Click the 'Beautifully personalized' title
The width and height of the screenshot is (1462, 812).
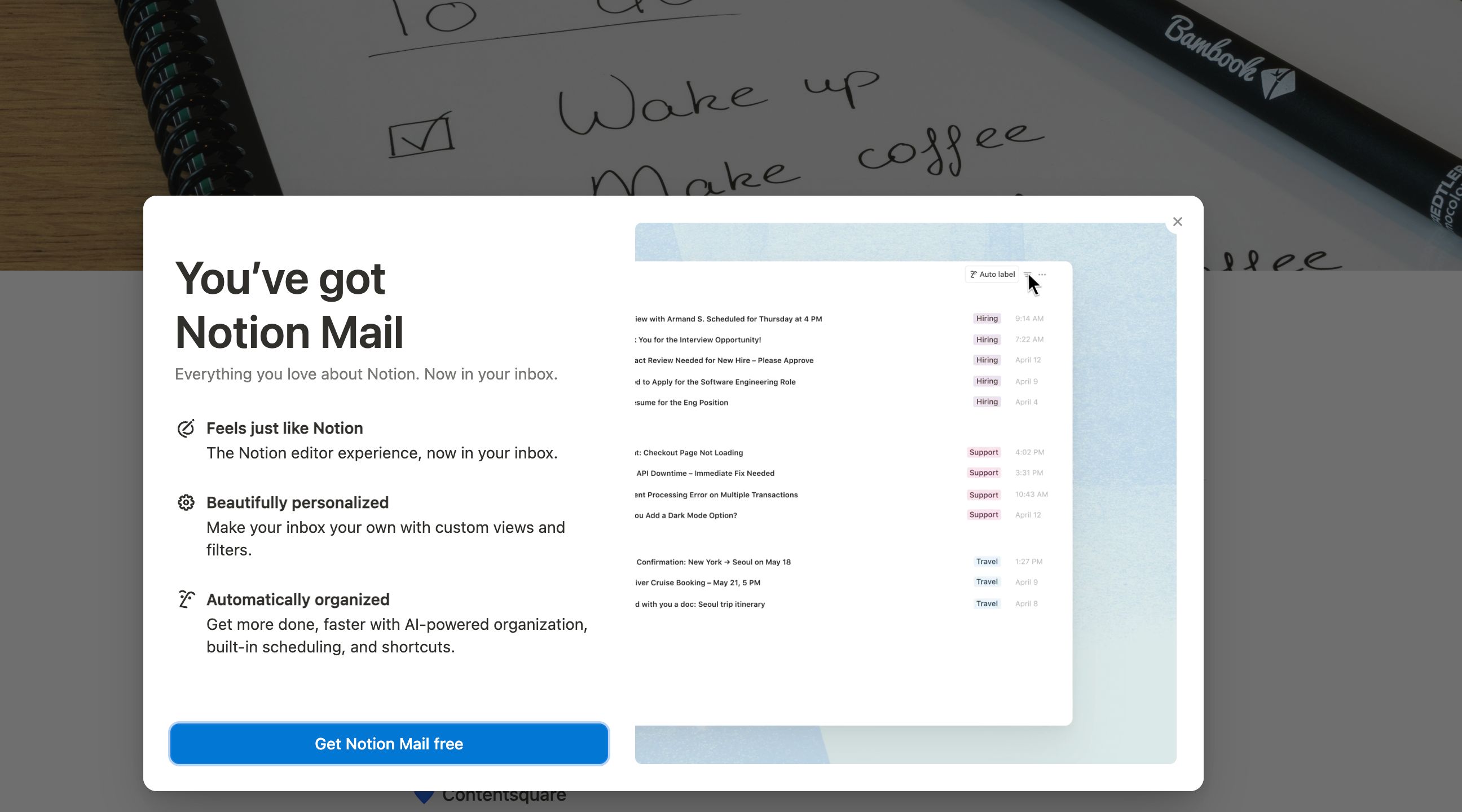coord(297,503)
